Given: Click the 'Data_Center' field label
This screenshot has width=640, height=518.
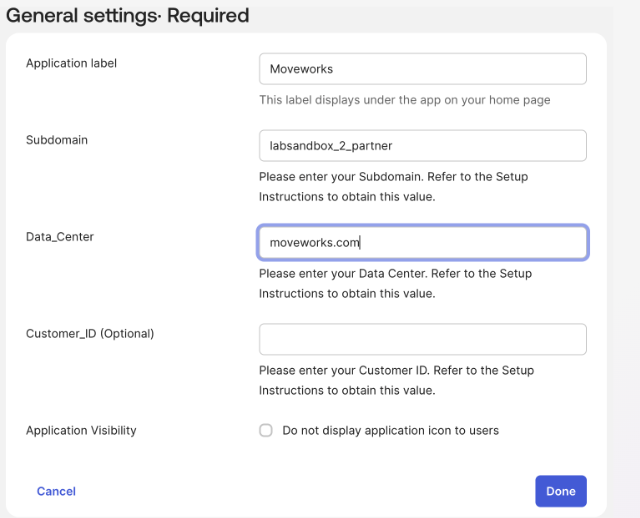Looking at the screenshot, I should pyautogui.click(x=60, y=237).
